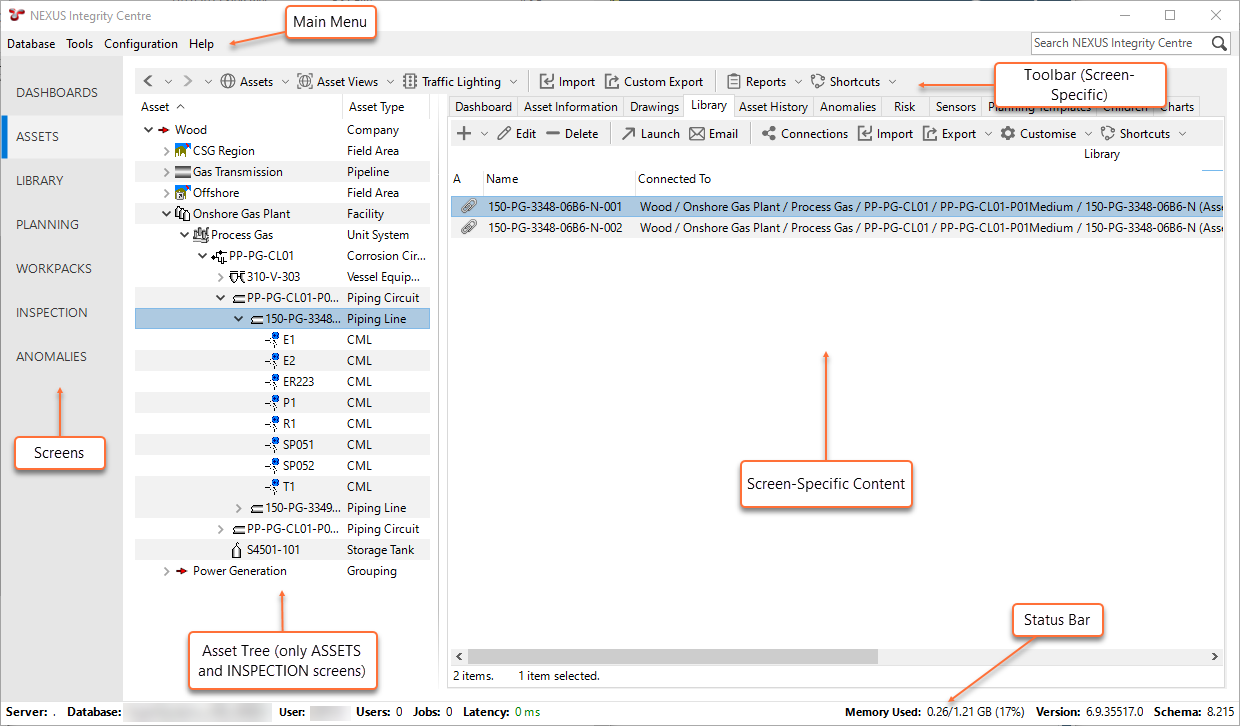Image resolution: width=1240 pixels, height=726 pixels.
Task: Email the selected document
Action: coord(714,133)
